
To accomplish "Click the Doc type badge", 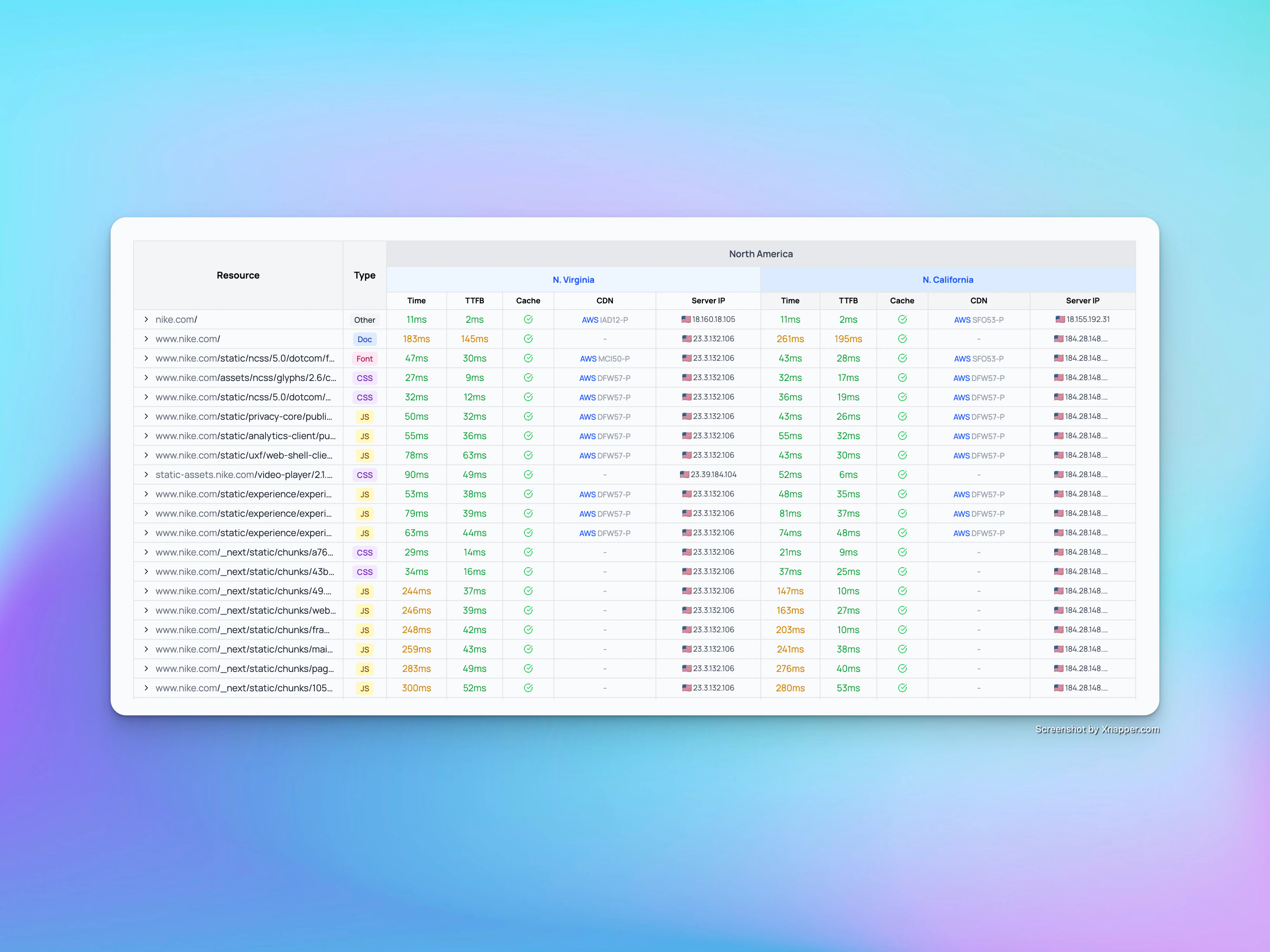I will pos(364,339).
